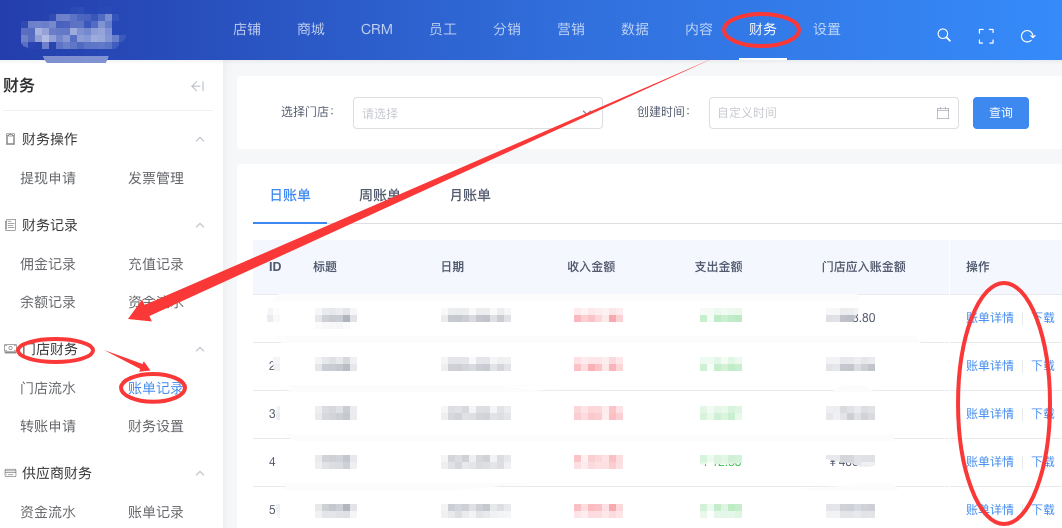
Task: Open the 设置 top menu
Action: click(x=827, y=29)
